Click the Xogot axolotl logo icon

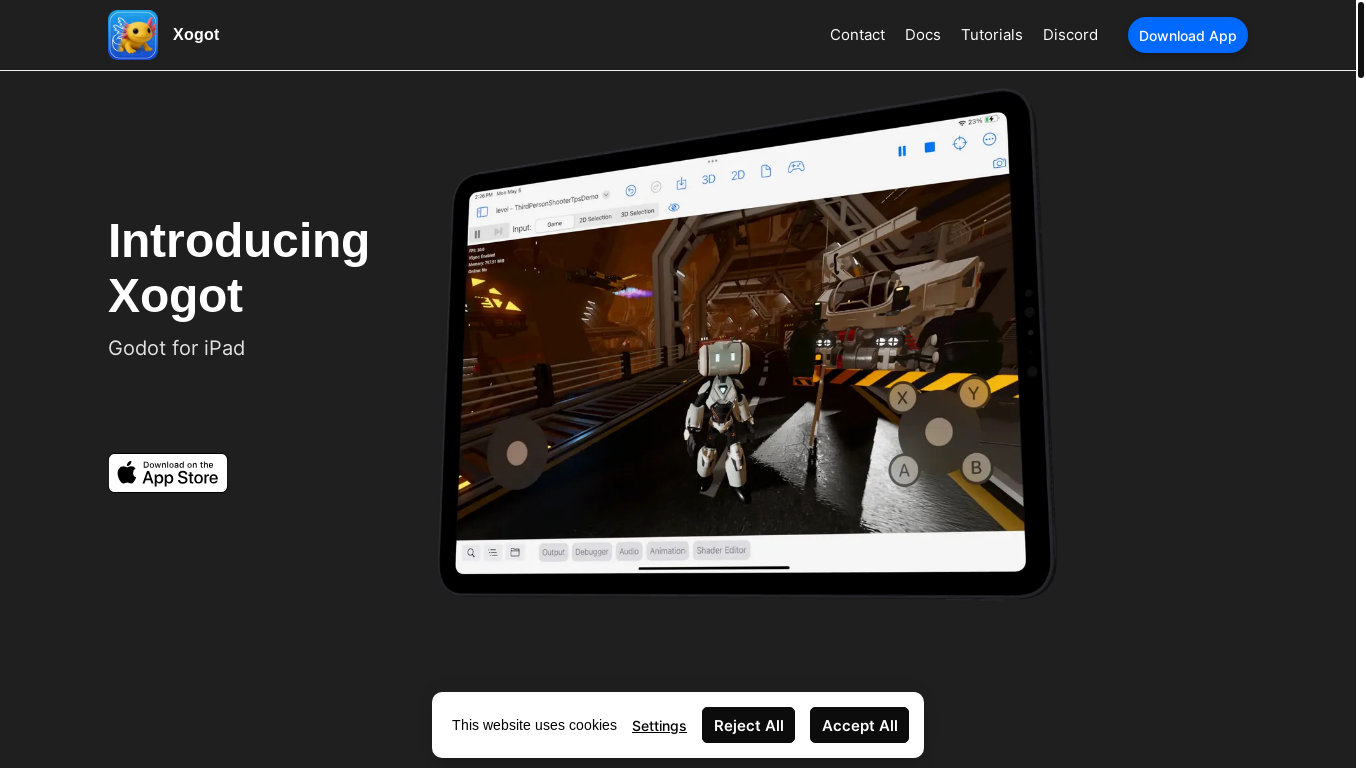click(x=133, y=35)
